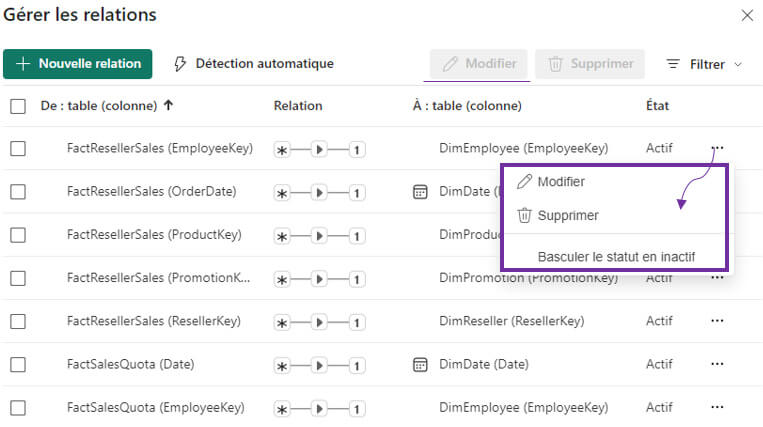
Task: Open more options for FactSalesQuota (EmployeeKey) row
Action: pyautogui.click(x=717, y=407)
